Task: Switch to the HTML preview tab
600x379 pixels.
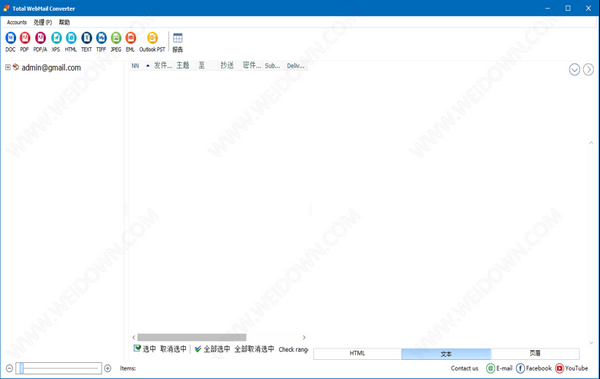Action: pyautogui.click(x=357, y=353)
